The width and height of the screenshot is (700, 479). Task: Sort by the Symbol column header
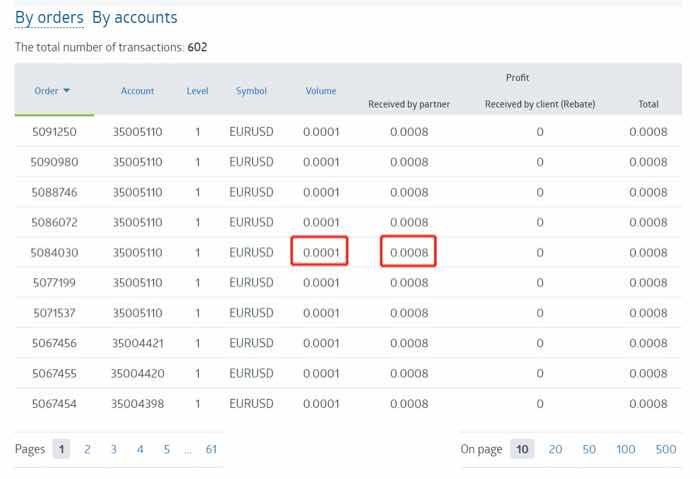(251, 91)
